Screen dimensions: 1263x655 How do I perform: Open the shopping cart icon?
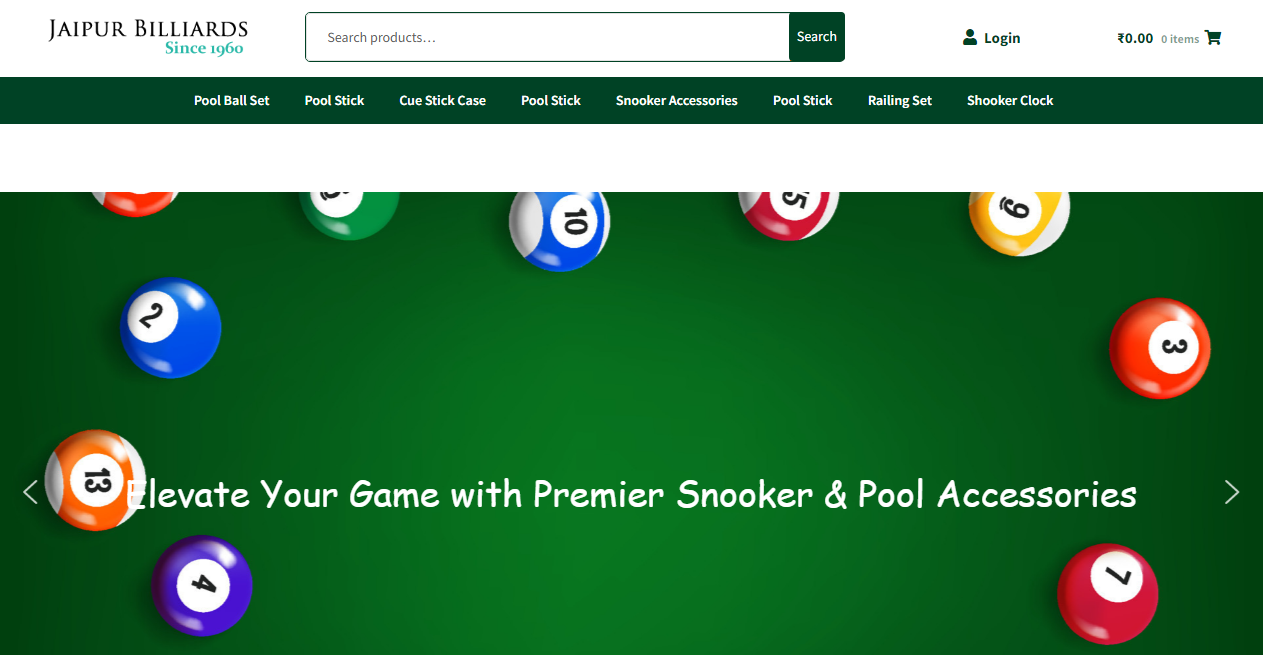(x=1213, y=38)
